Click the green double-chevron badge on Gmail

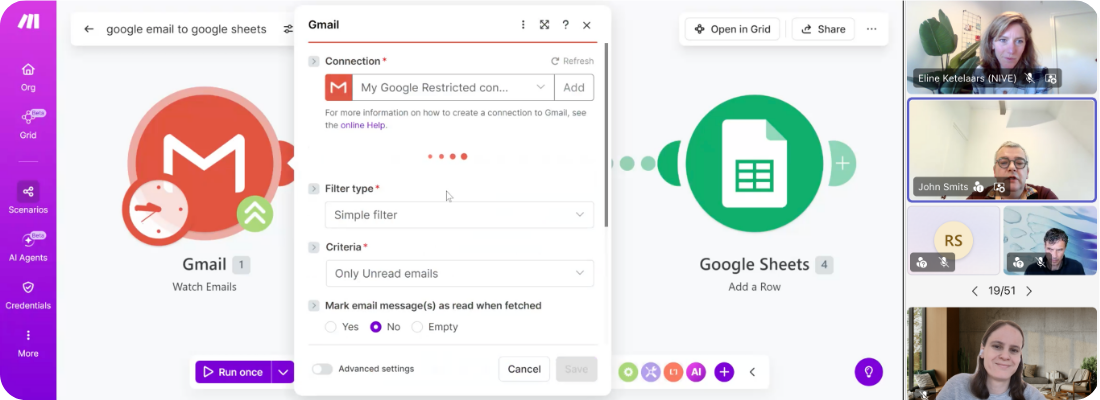coord(255,213)
